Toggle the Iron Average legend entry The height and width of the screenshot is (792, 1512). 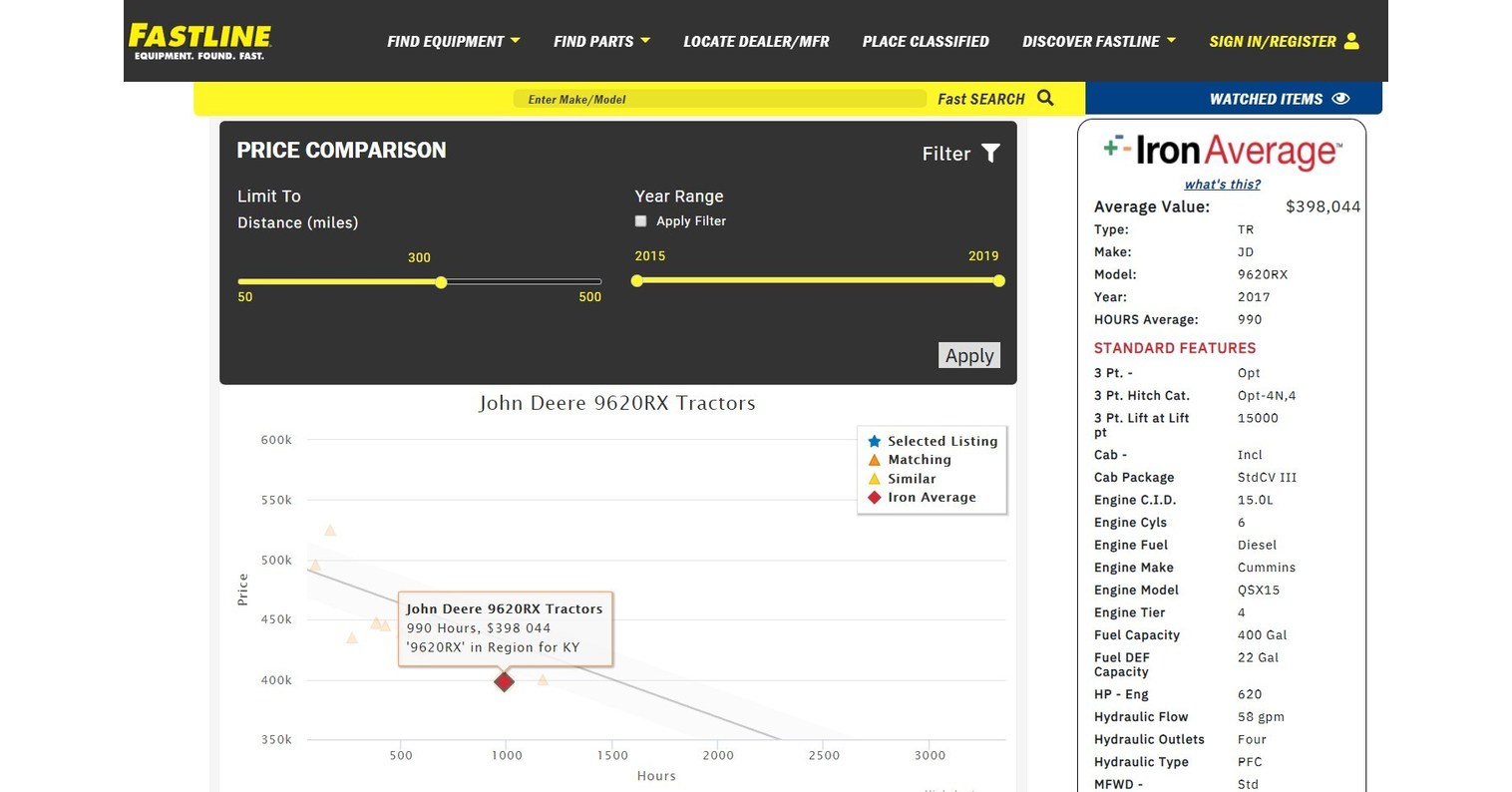coord(923,498)
